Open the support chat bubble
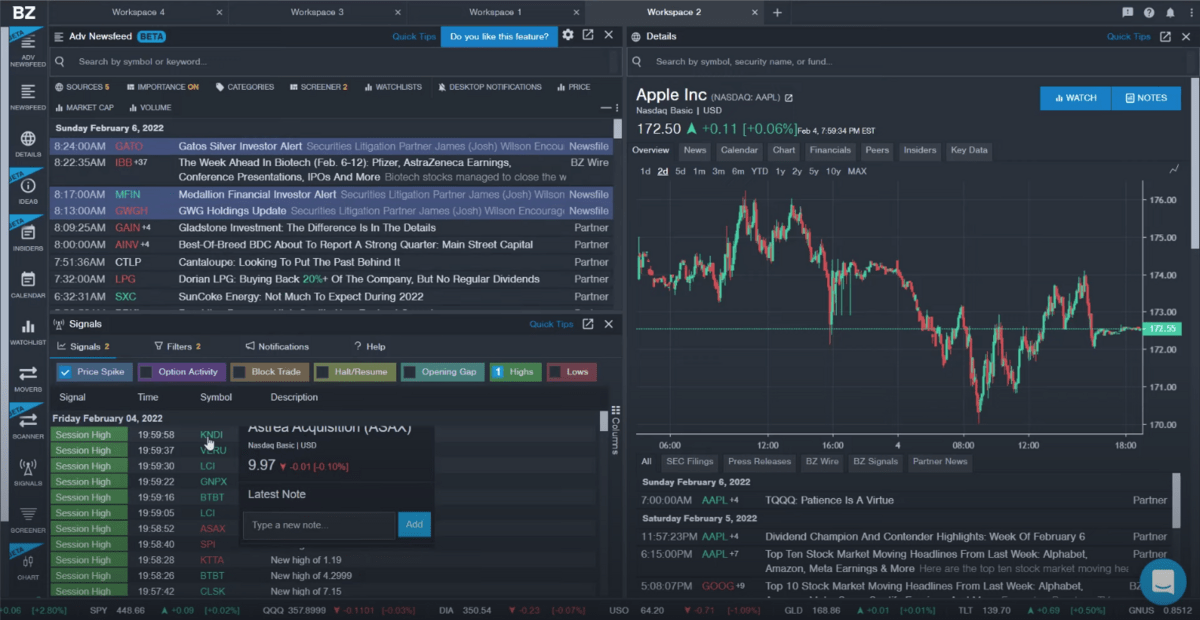This screenshot has height=620, width=1200. [x=1162, y=582]
